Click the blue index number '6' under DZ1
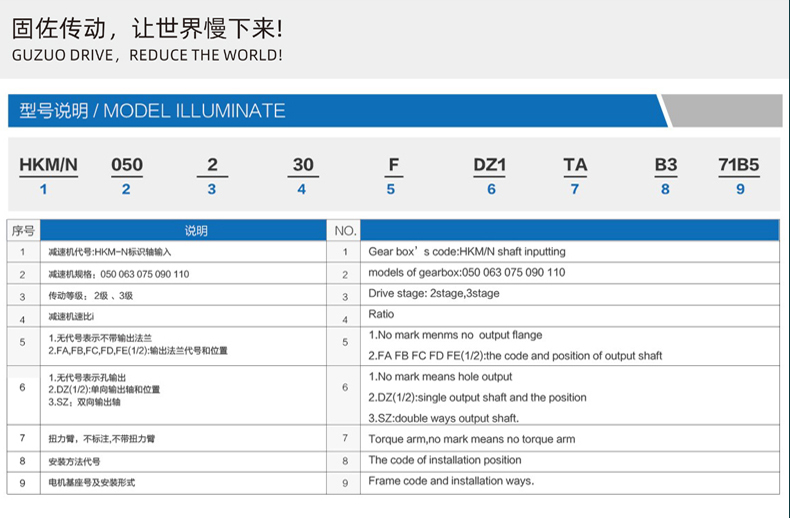Viewport: 790px width, 523px height. click(491, 189)
